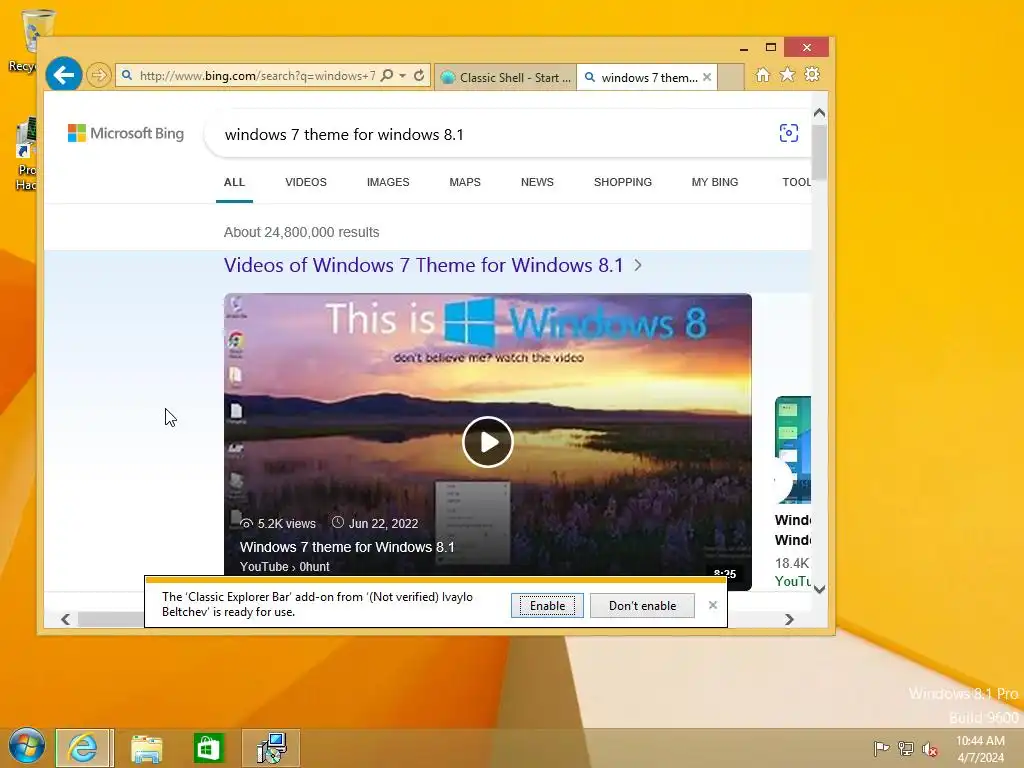The height and width of the screenshot is (768, 1024).
Task: Click About 24,800,000 results text
Action: tap(301, 232)
